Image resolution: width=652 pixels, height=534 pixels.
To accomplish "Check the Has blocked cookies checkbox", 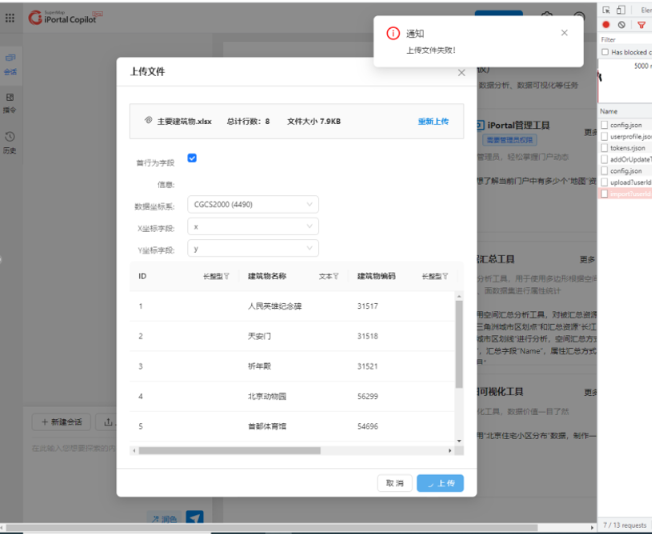I will (605, 52).
